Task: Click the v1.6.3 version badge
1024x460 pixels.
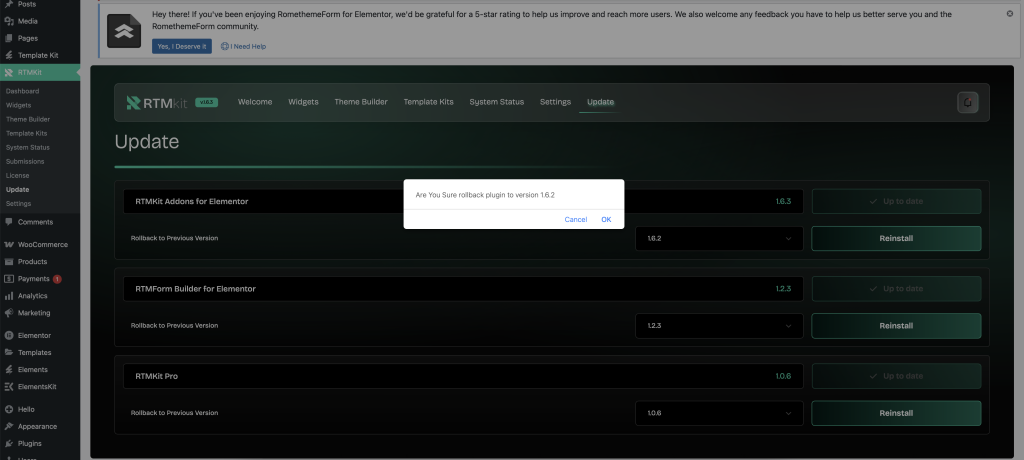Action: [x=206, y=103]
